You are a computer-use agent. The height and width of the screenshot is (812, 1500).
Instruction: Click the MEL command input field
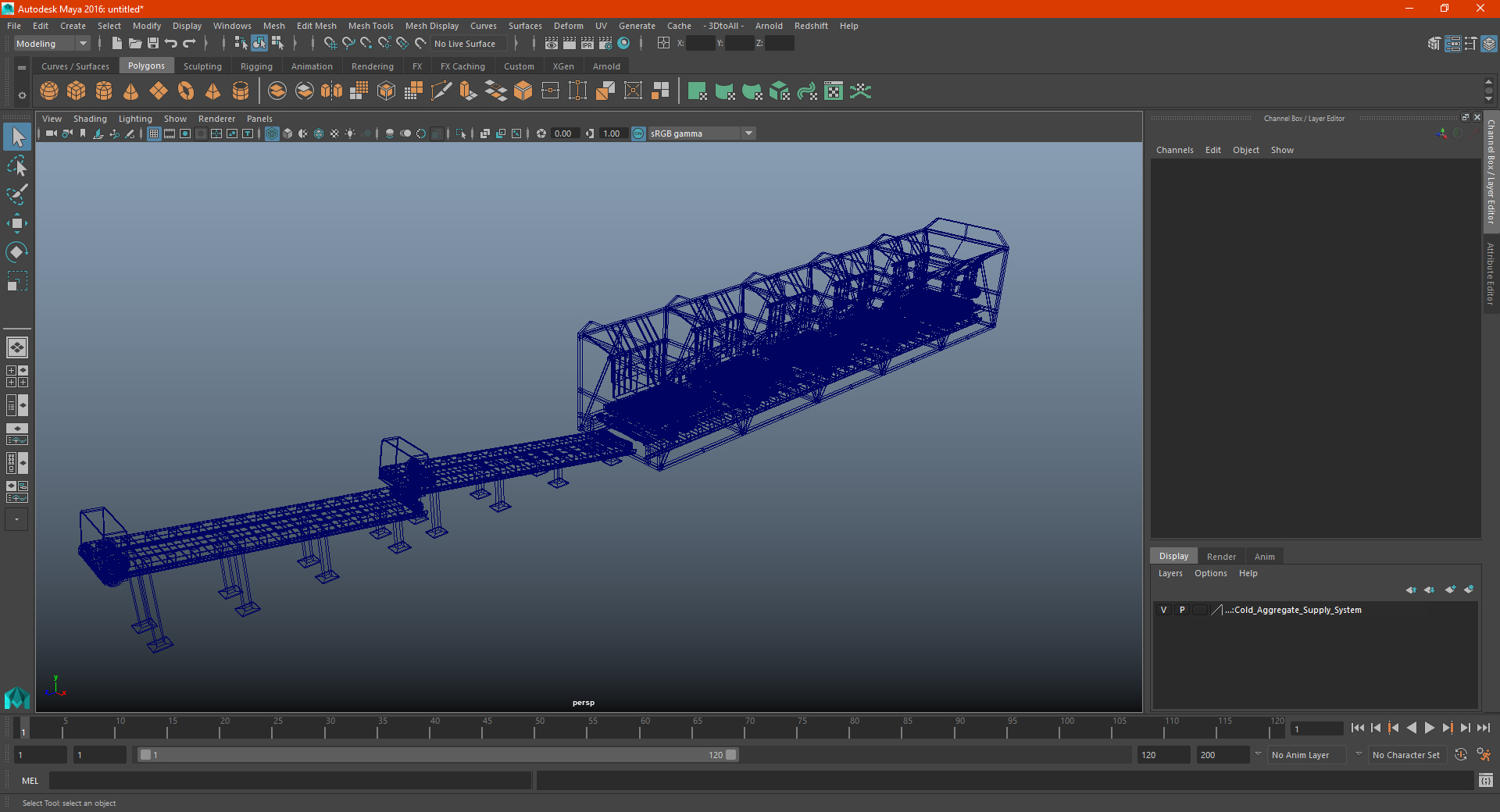(290, 780)
